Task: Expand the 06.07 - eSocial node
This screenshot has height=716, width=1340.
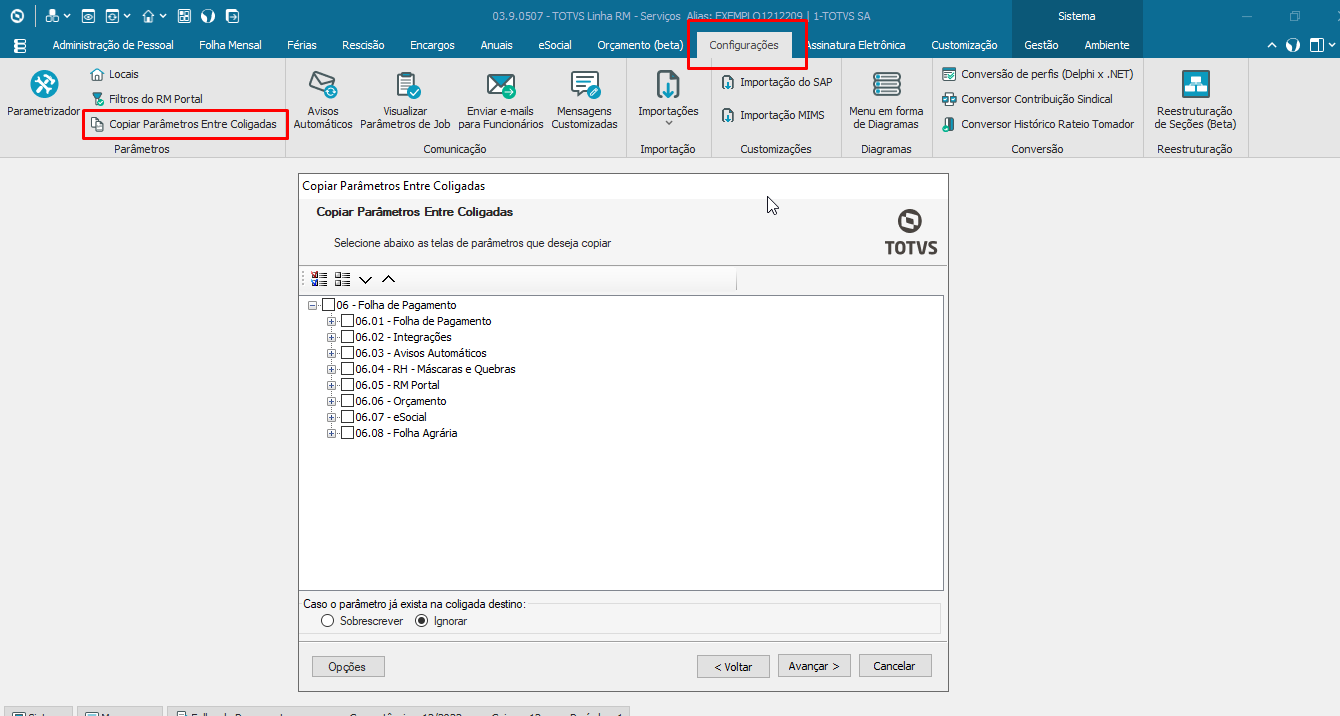Action: (332, 417)
